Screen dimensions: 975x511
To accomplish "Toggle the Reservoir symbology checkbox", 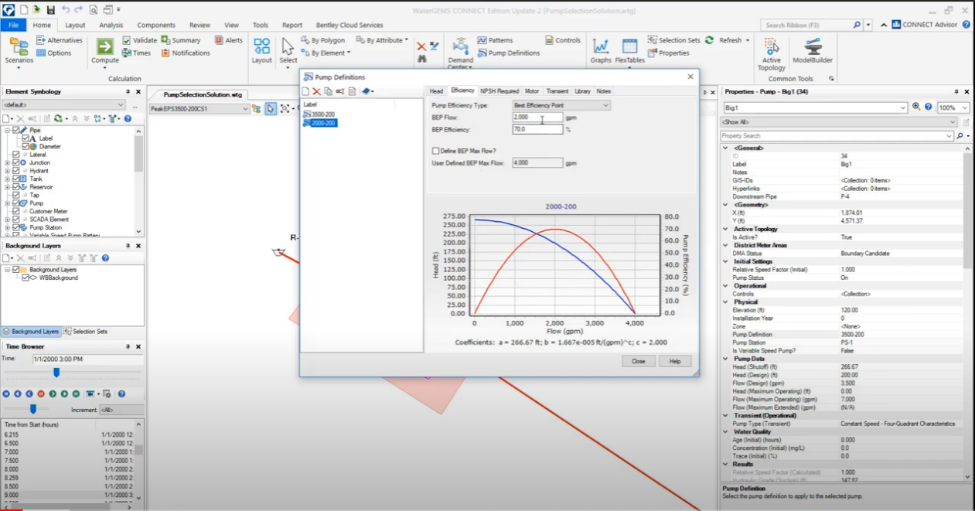I will point(16,186).
